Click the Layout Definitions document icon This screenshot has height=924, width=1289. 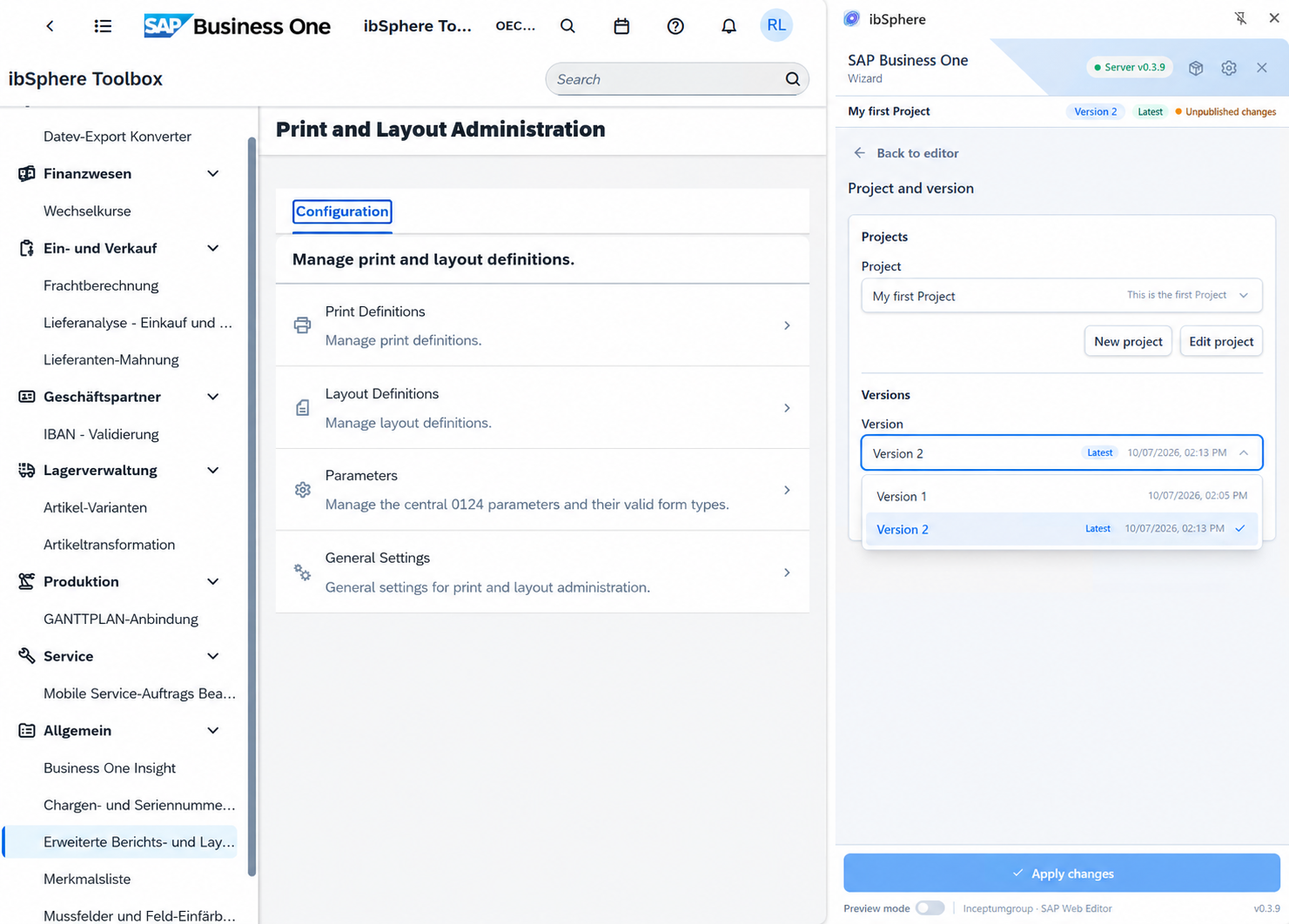302,407
